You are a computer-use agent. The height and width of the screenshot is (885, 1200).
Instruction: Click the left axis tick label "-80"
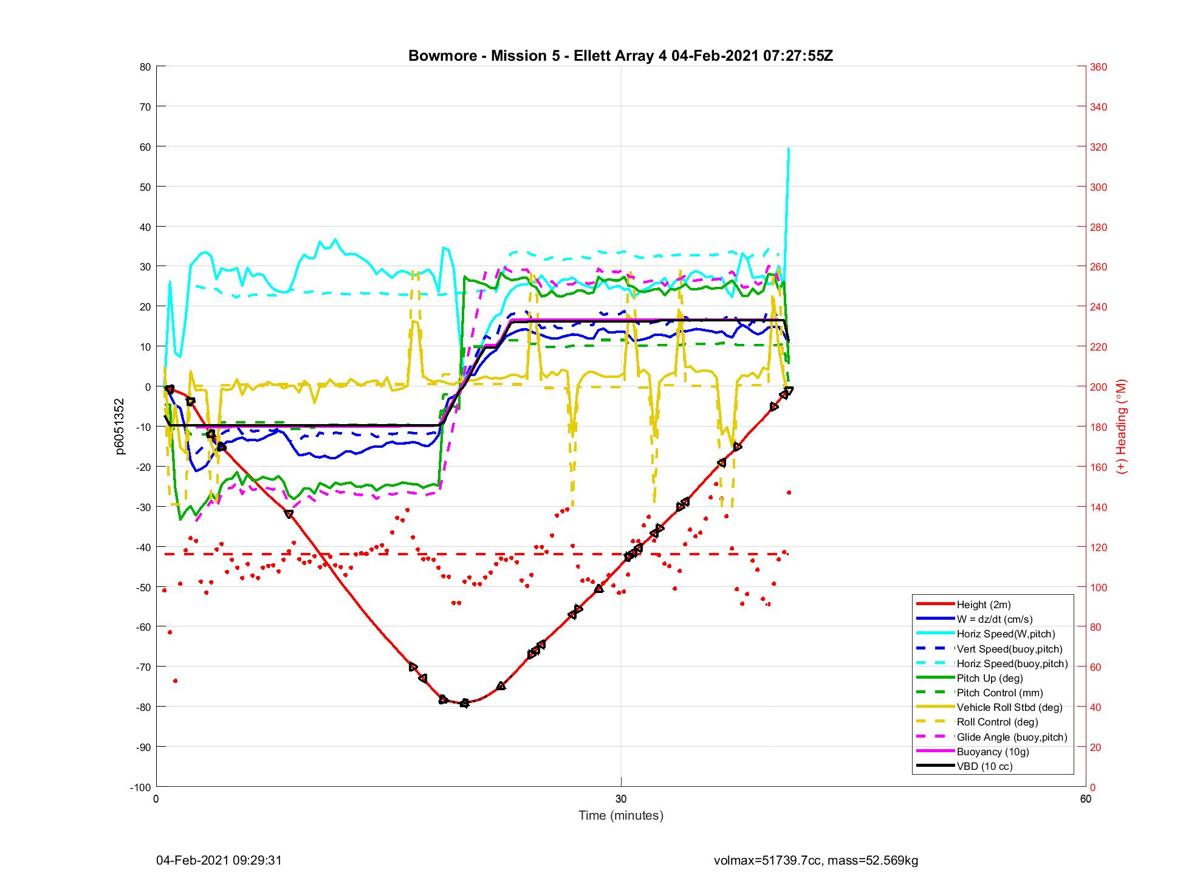click(143, 707)
